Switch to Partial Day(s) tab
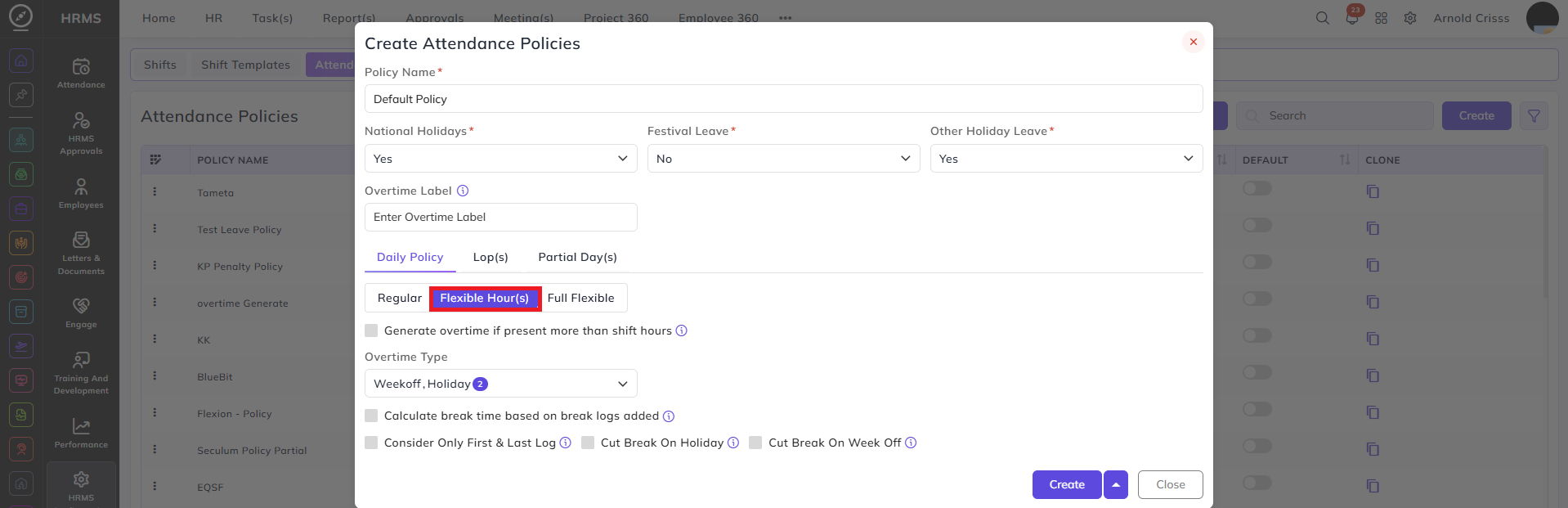The height and width of the screenshot is (508, 1568). pyautogui.click(x=577, y=257)
